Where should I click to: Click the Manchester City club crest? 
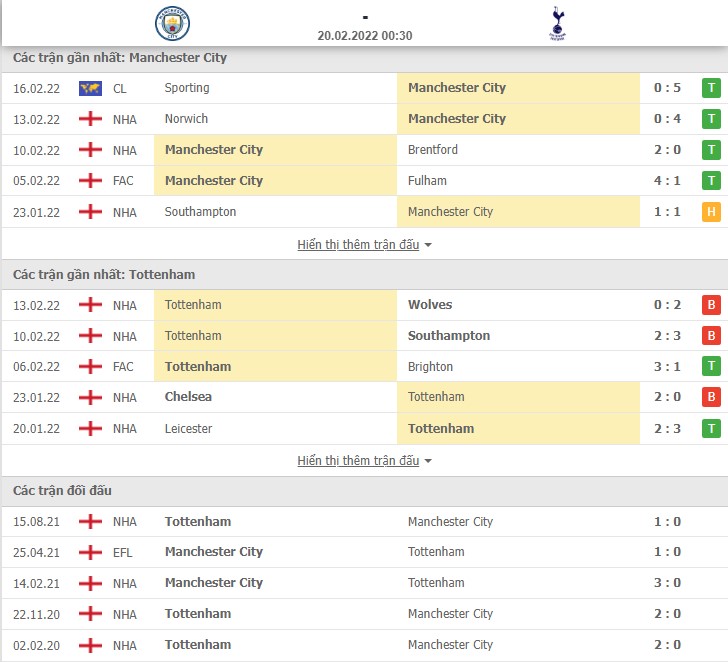pos(172,23)
